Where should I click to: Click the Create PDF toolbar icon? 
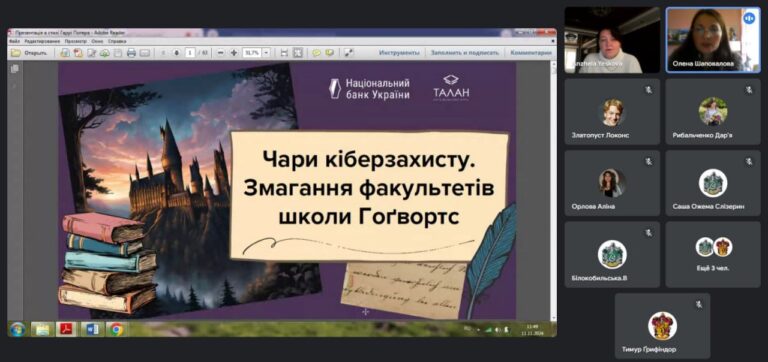point(65,53)
